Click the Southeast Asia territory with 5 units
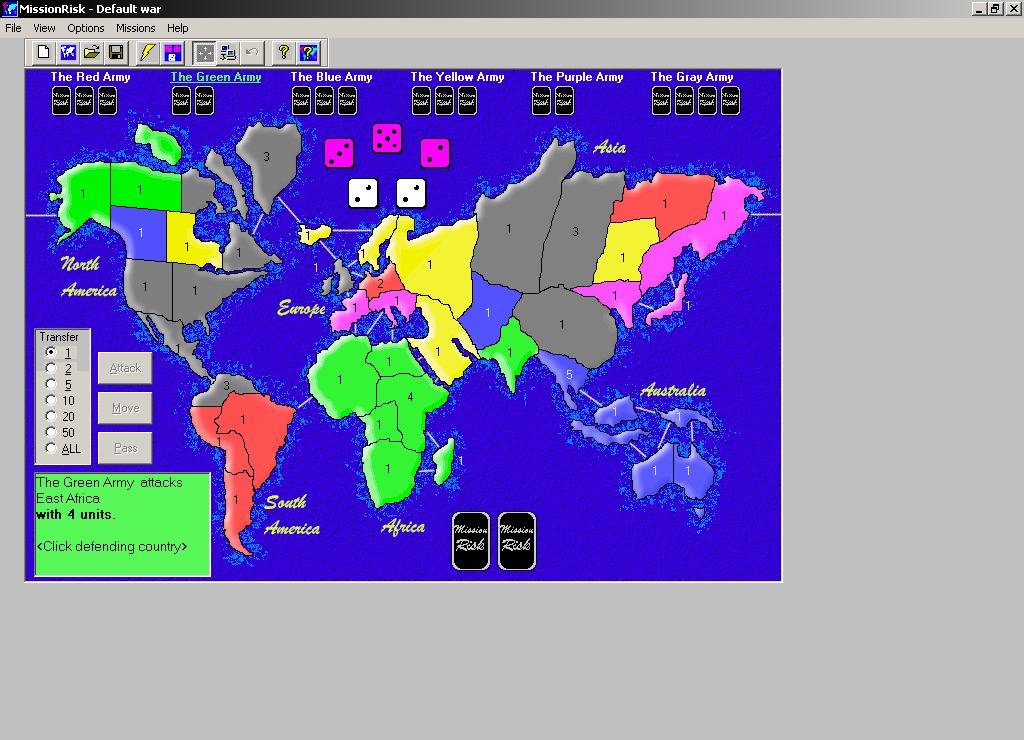 point(568,376)
